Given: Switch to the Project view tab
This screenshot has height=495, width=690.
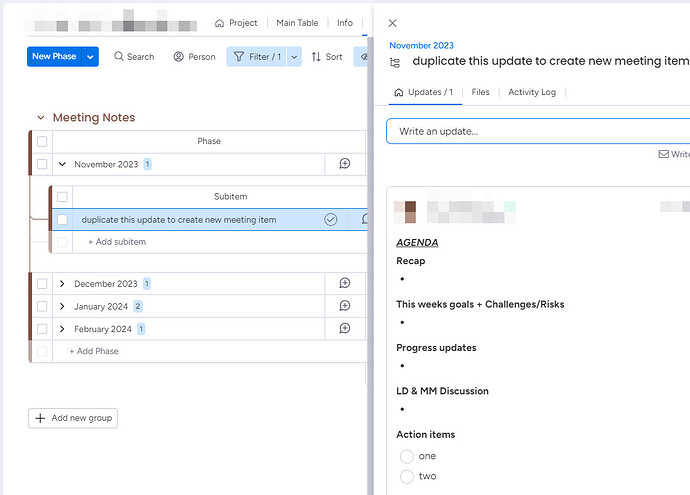Looking at the screenshot, I should coord(236,23).
